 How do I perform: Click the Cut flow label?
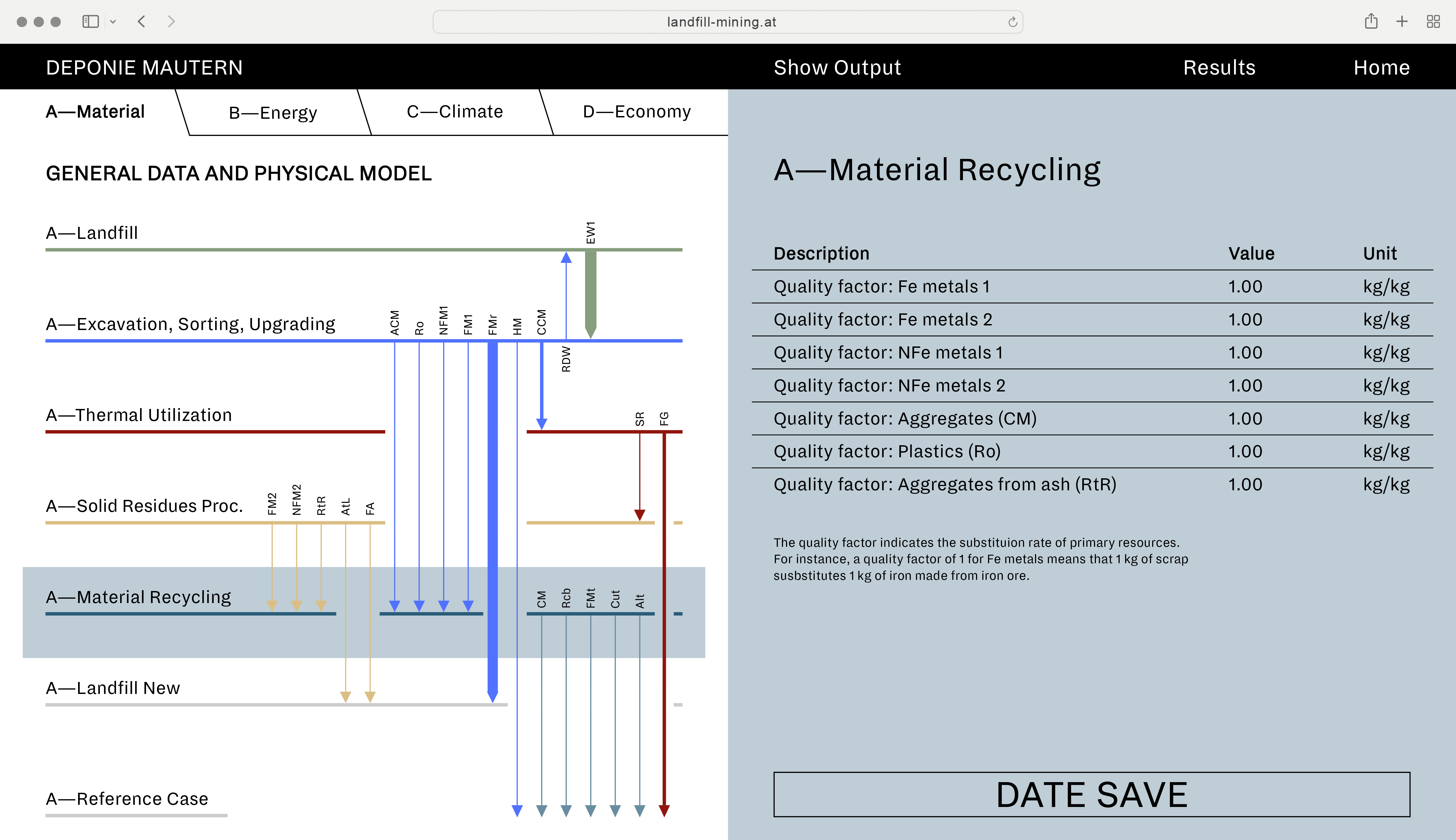tap(615, 599)
